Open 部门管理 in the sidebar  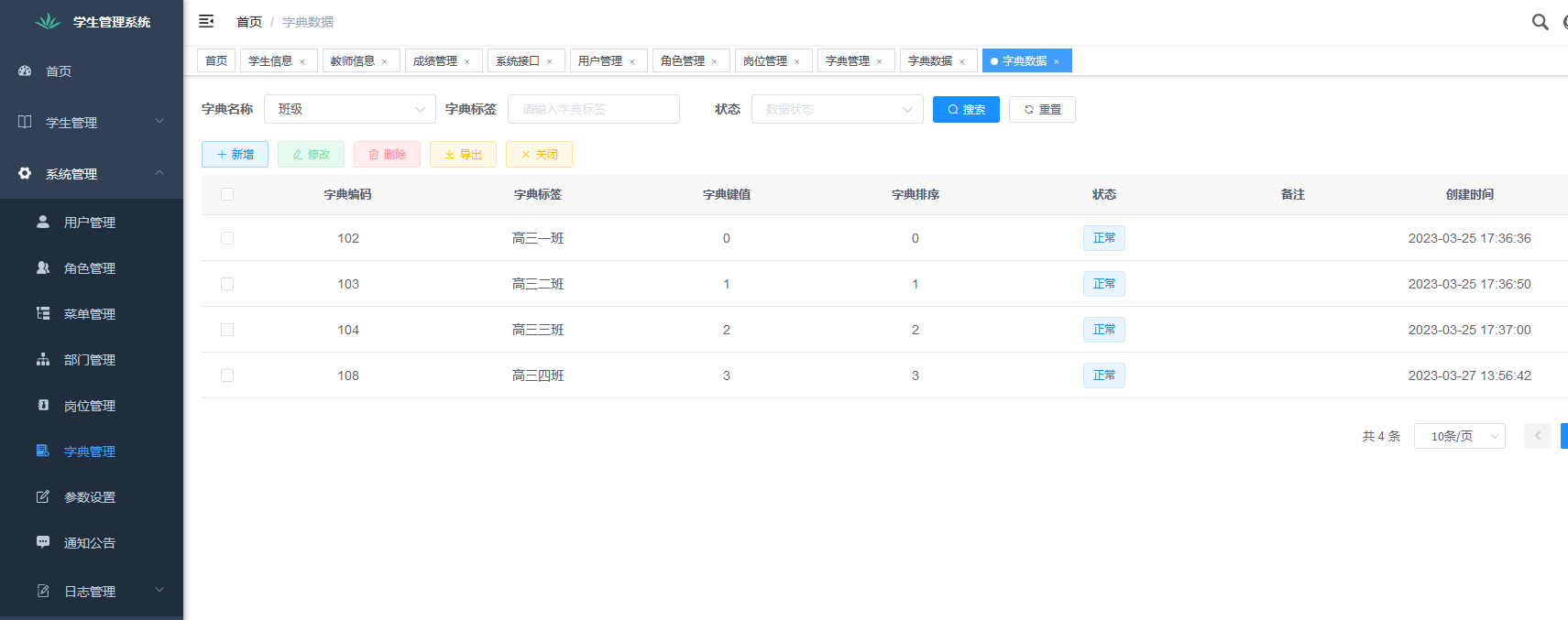(x=92, y=360)
